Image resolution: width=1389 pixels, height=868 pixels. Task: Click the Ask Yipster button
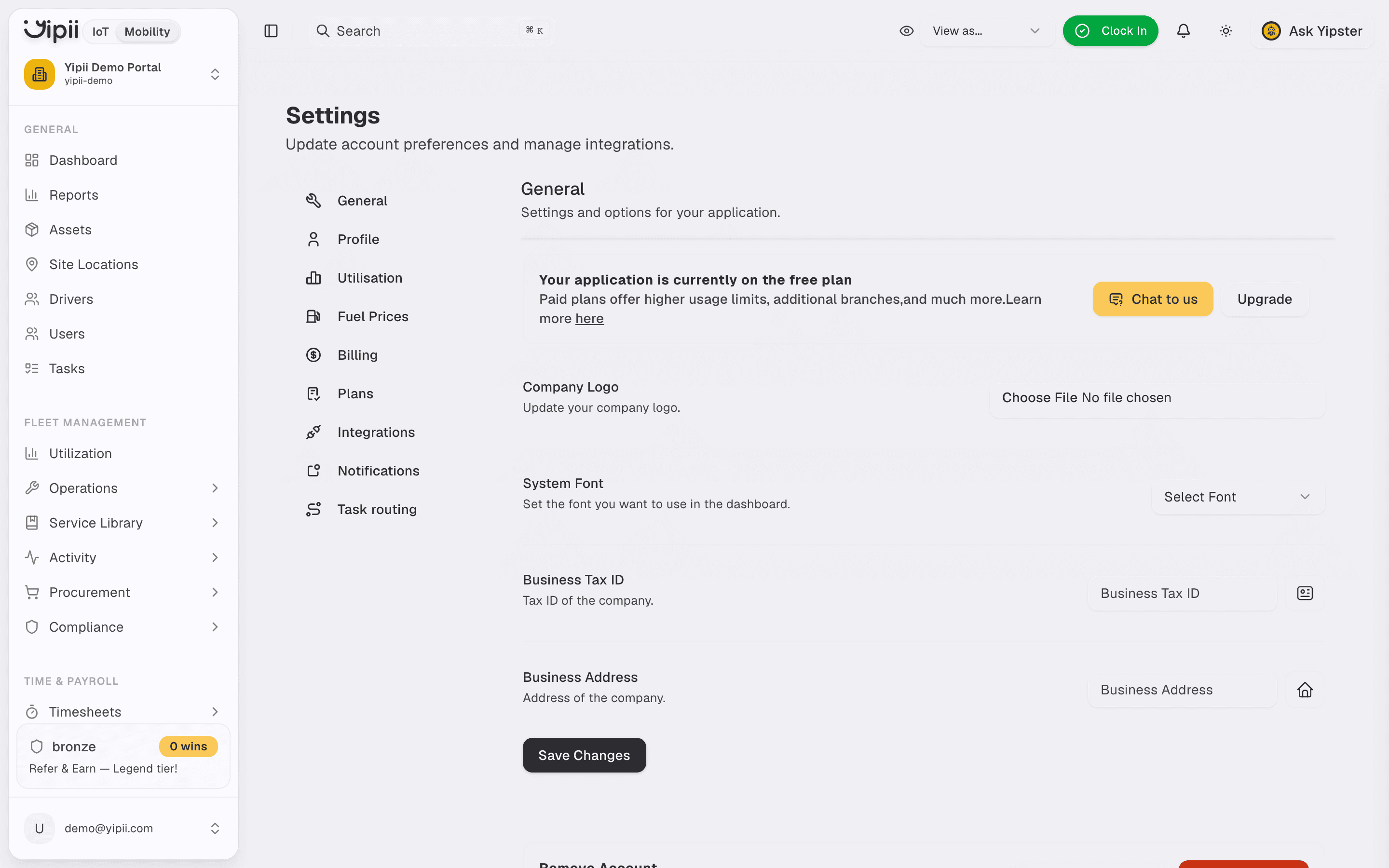[1312, 31]
